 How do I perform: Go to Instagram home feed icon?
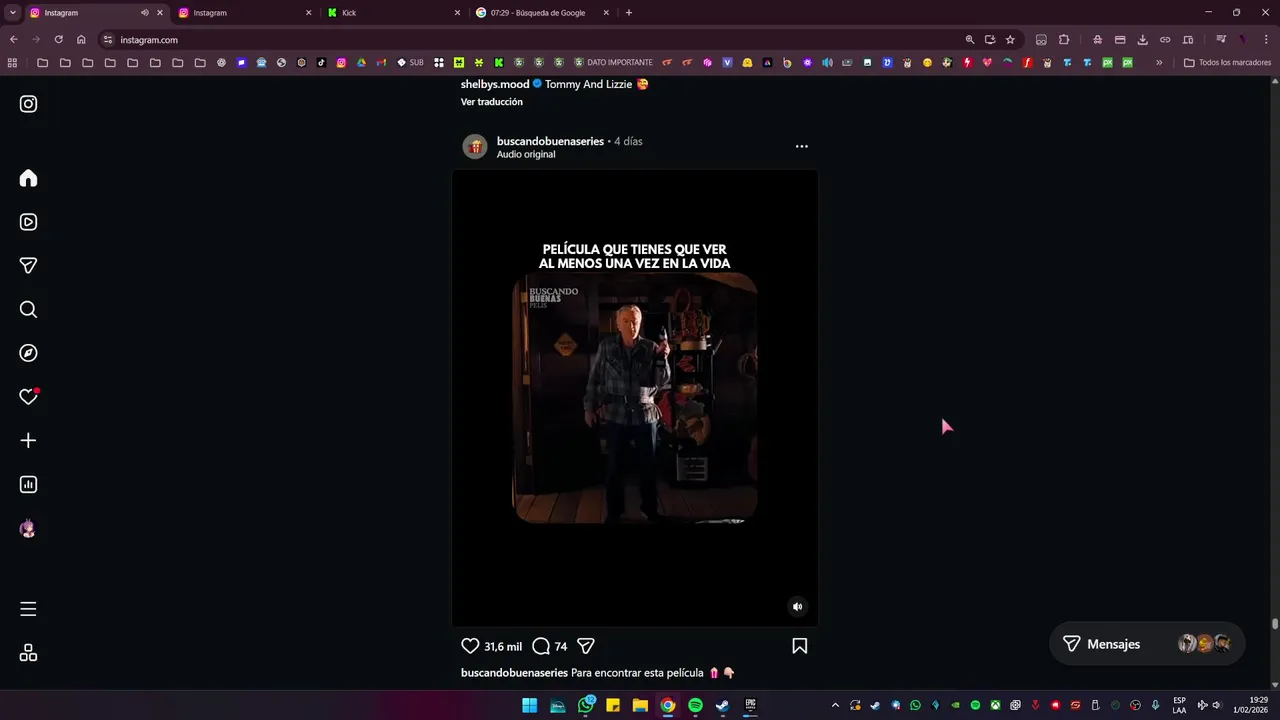click(28, 178)
